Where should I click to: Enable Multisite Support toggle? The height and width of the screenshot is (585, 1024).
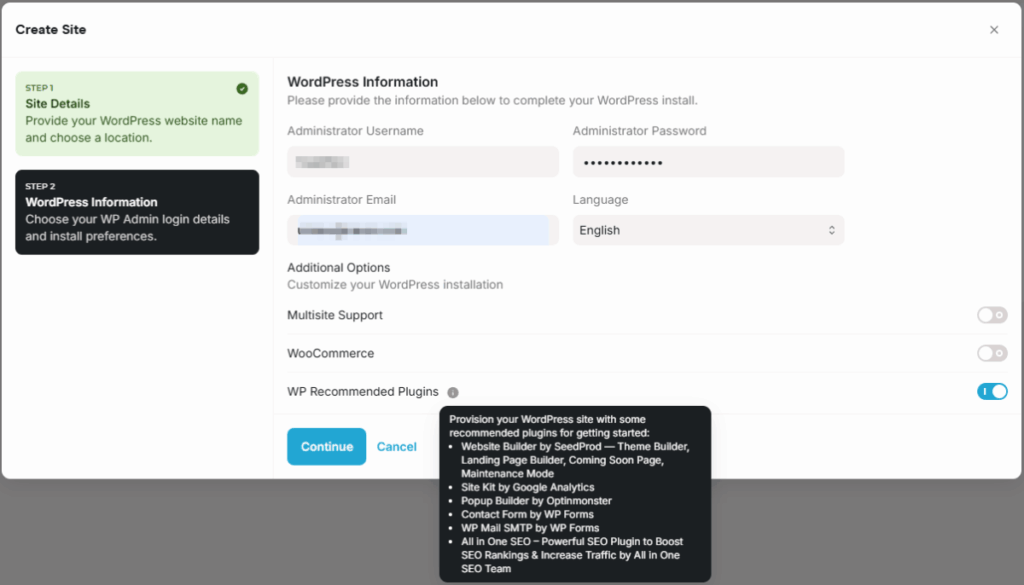[992, 315]
